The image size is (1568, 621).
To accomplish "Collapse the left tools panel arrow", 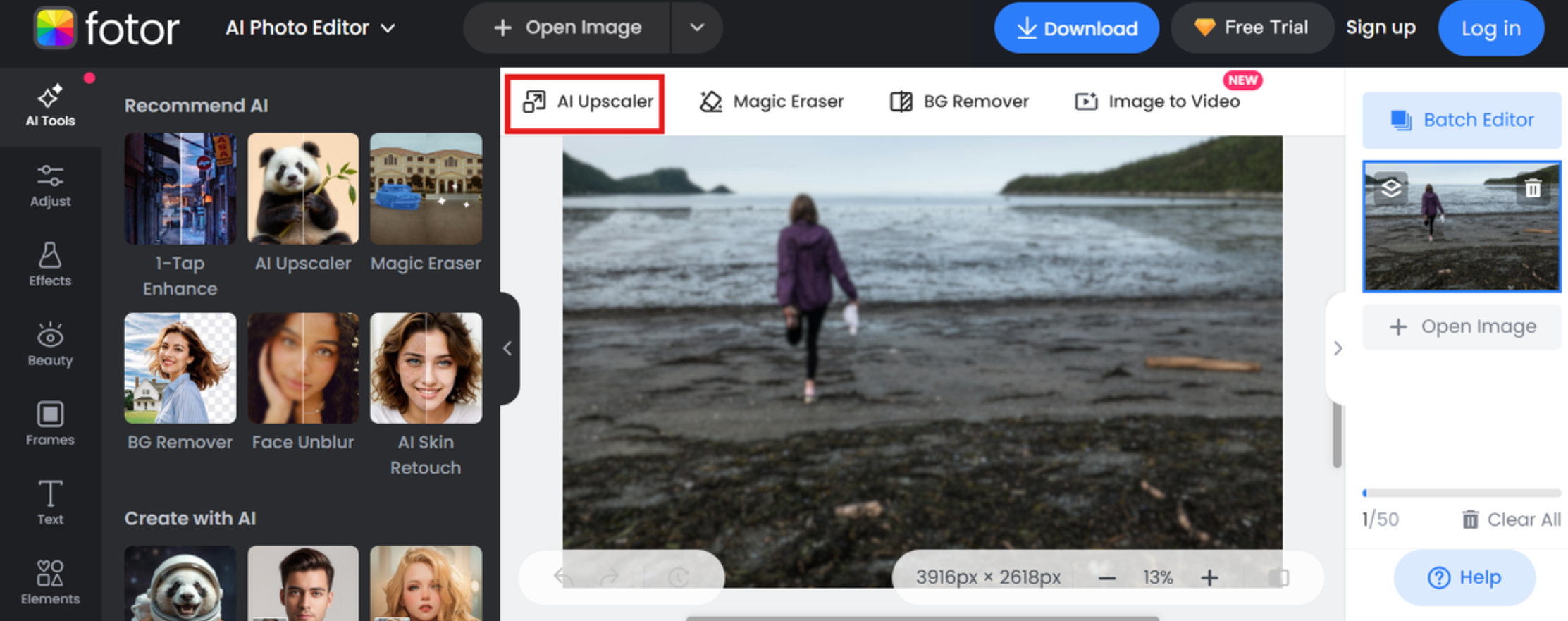I will pos(507,348).
